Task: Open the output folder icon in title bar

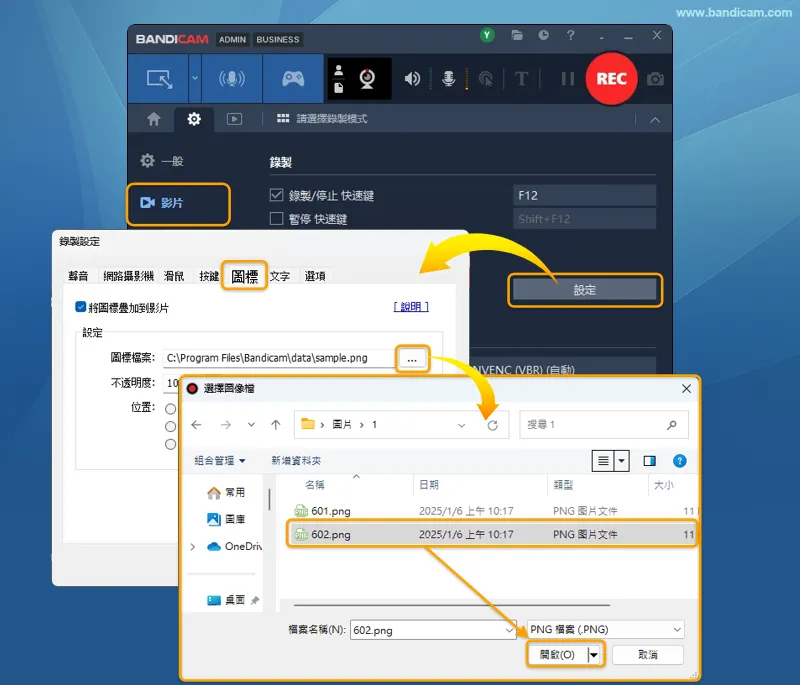Action: (x=517, y=35)
